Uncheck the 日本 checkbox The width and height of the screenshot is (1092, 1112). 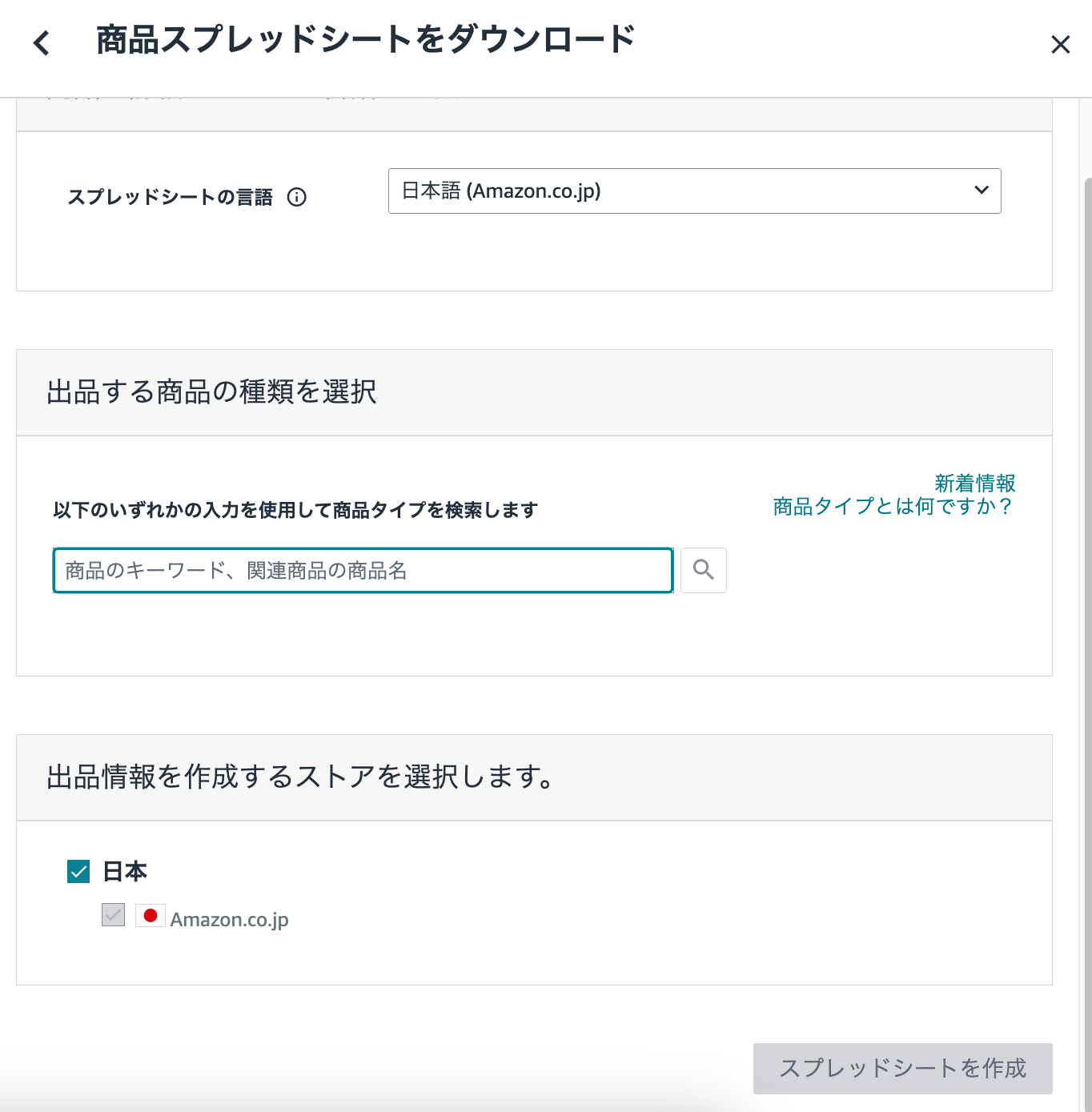click(x=78, y=871)
